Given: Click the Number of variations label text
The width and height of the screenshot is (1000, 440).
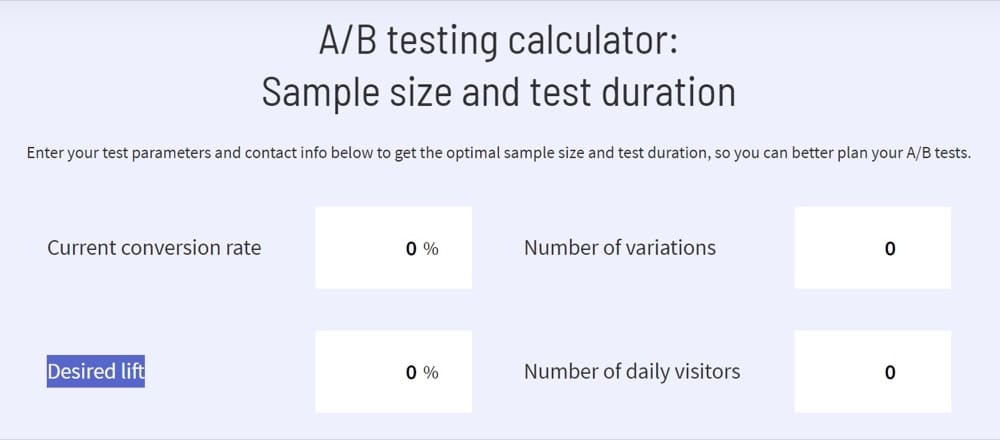Looking at the screenshot, I should pos(620,247).
